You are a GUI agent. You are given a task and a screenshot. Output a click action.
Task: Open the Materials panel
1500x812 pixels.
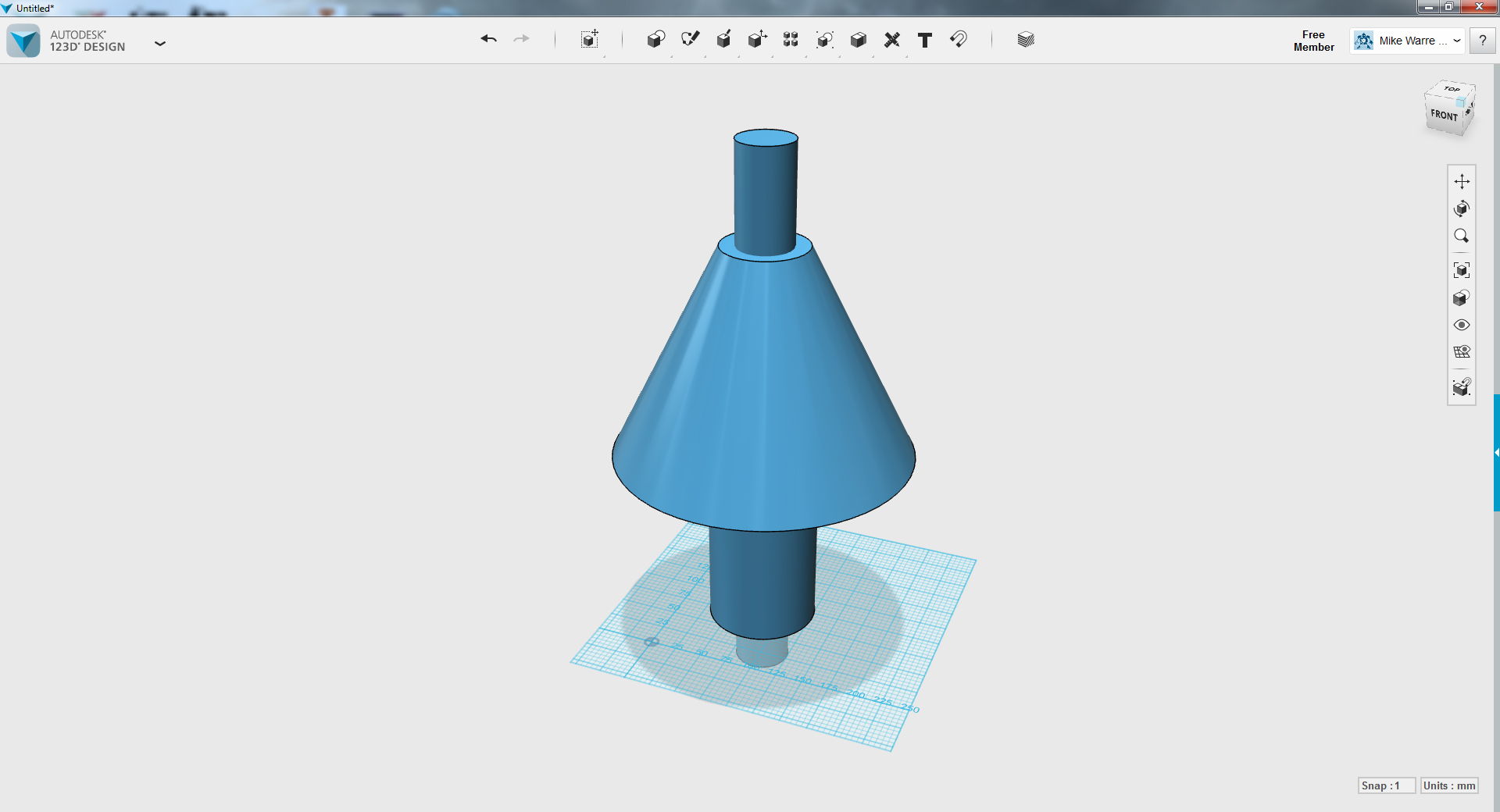pyautogui.click(x=1026, y=39)
